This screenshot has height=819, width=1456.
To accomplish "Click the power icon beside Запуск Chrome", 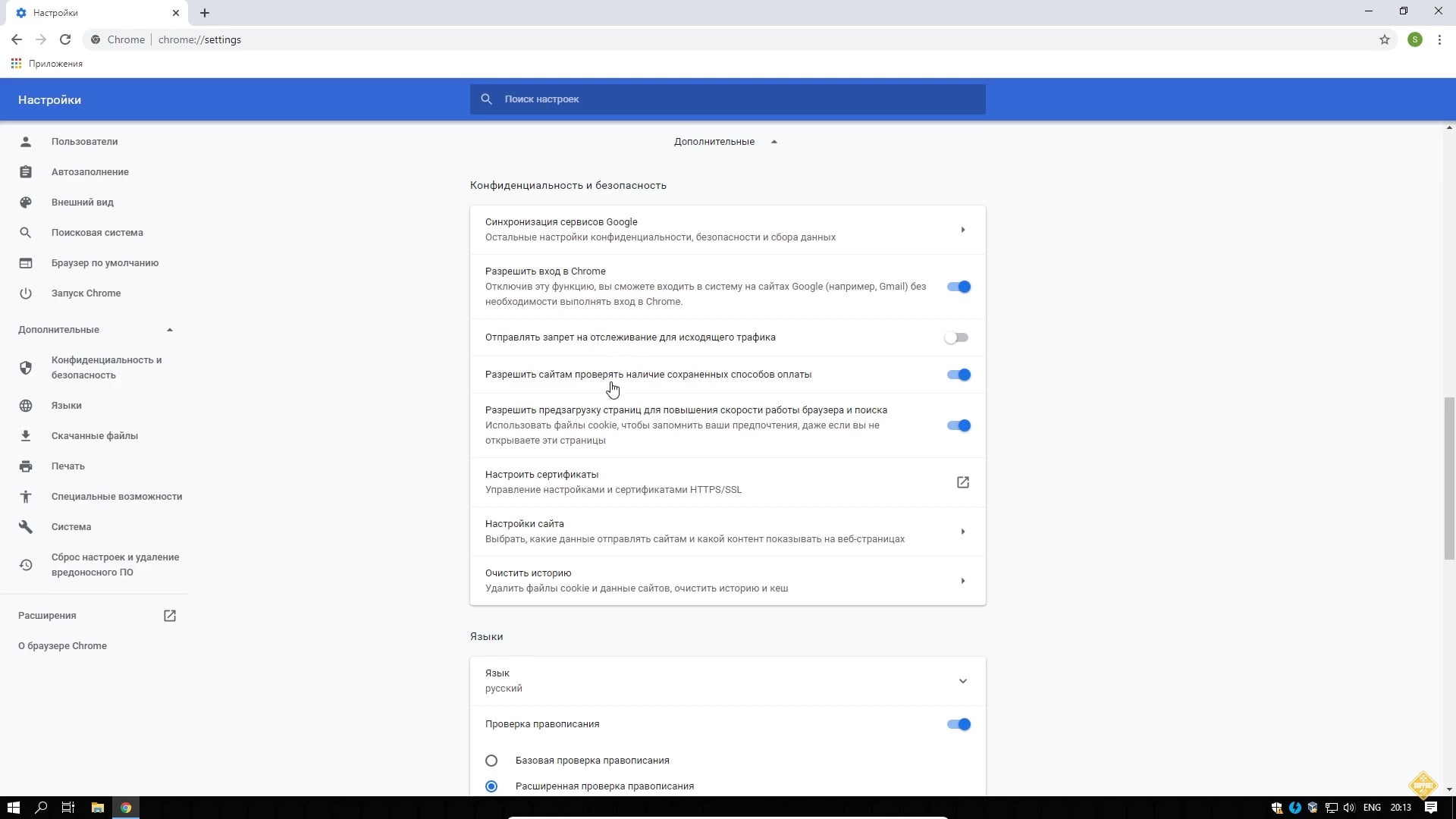I will click(x=26, y=293).
